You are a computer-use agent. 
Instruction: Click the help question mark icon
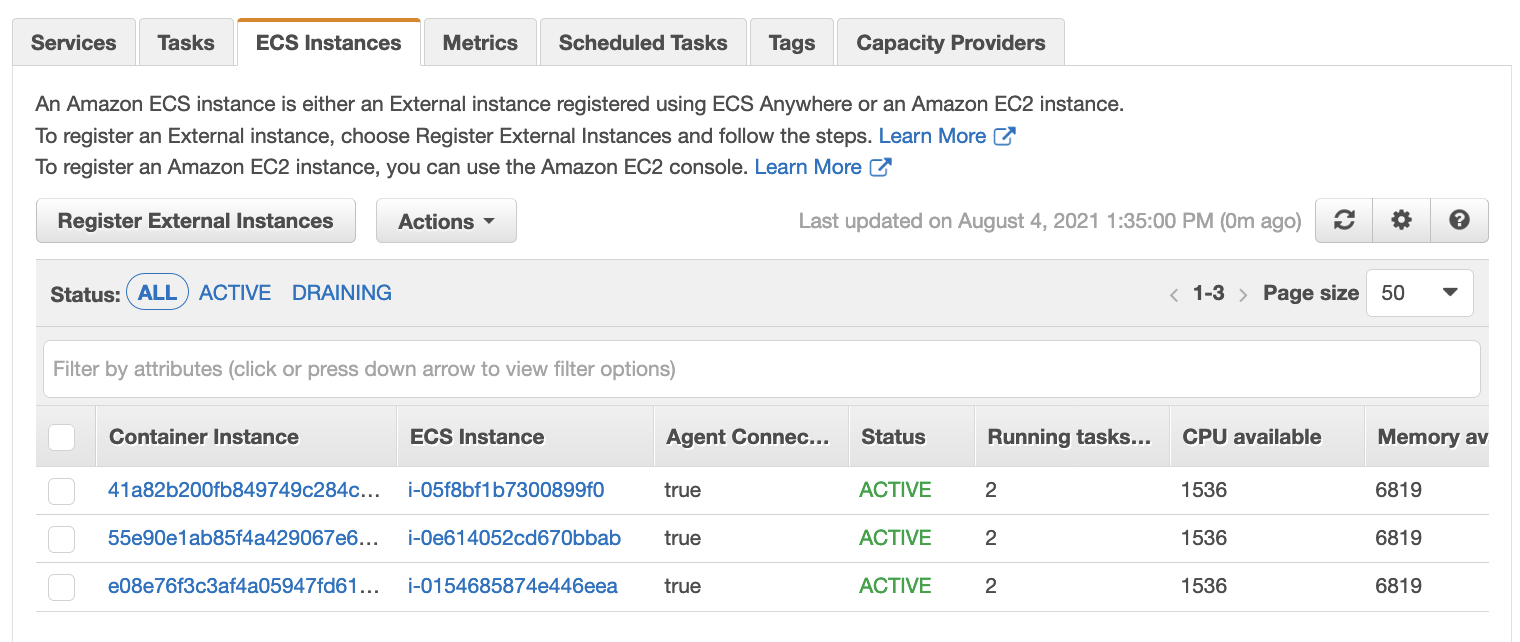tap(1459, 221)
